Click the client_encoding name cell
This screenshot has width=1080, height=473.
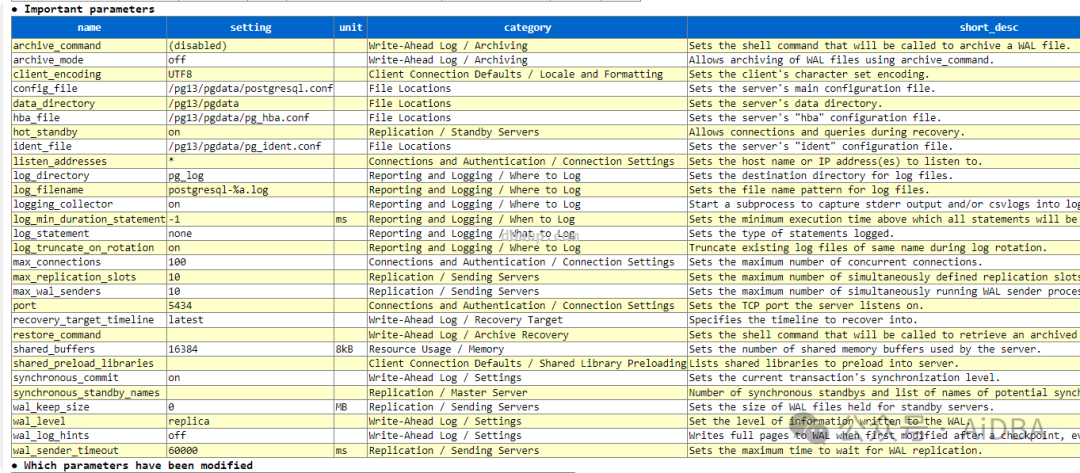(89, 74)
